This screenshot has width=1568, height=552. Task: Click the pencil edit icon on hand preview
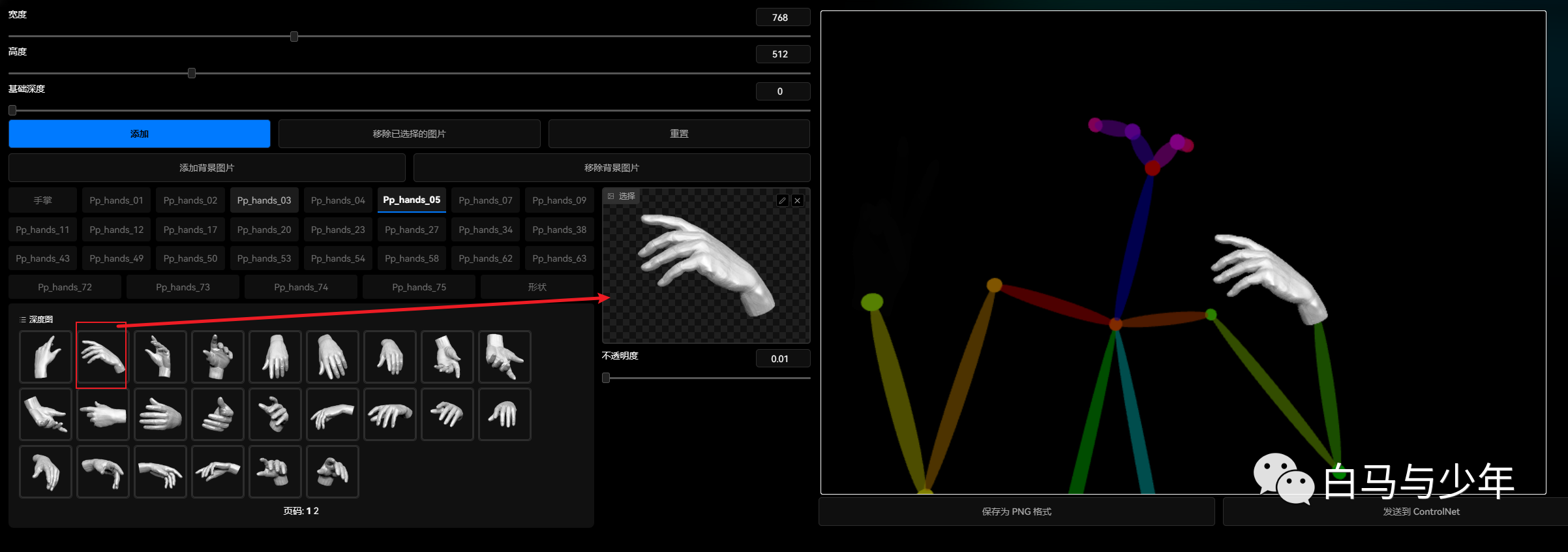tap(782, 201)
